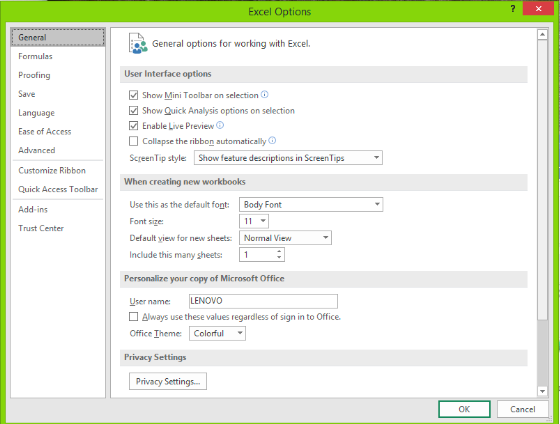Confirm with the OK button
560x424 pixels.
pyautogui.click(x=464, y=409)
